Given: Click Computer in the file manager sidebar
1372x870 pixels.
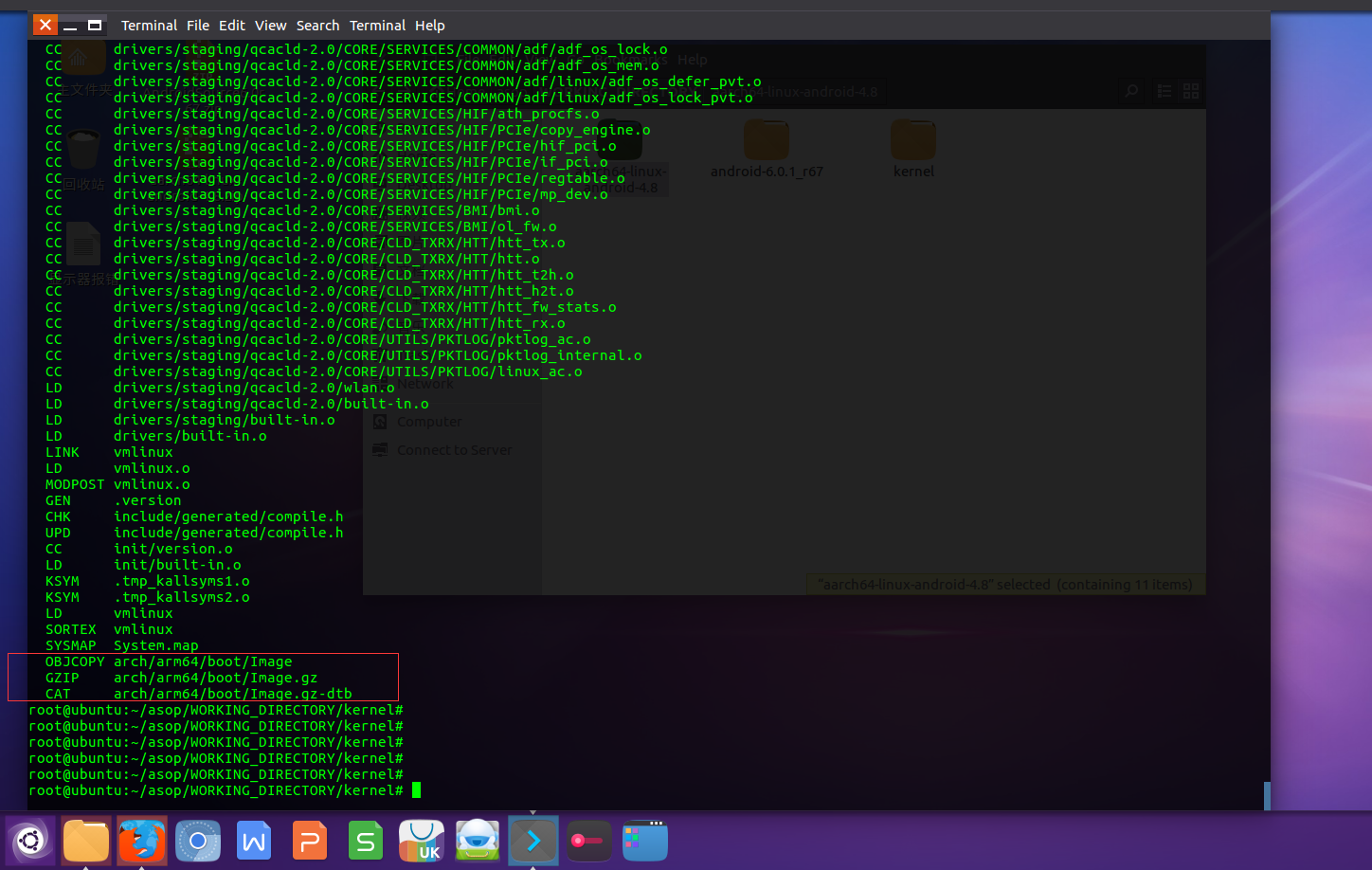Looking at the screenshot, I should (429, 422).
